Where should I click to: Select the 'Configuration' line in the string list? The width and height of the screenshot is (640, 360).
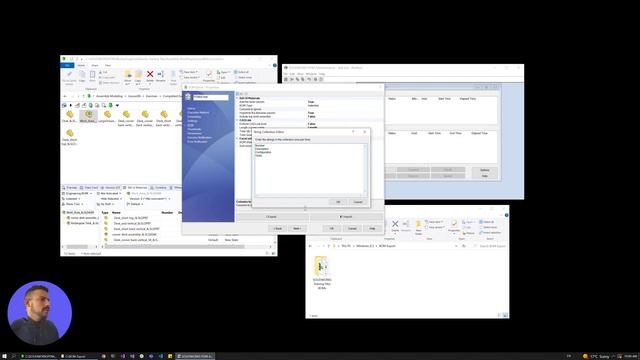(263, 152)
